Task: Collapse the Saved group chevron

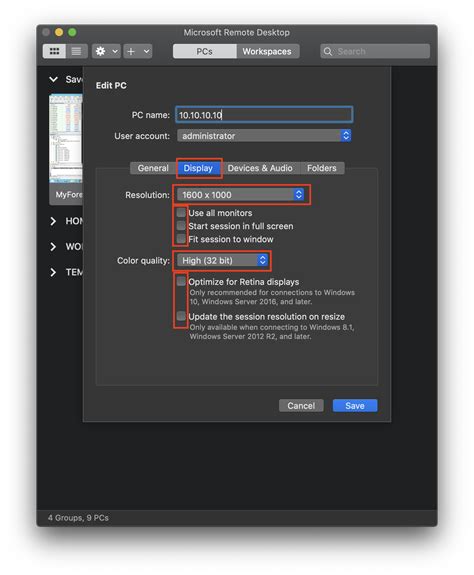Action: [x=54, y=79]
